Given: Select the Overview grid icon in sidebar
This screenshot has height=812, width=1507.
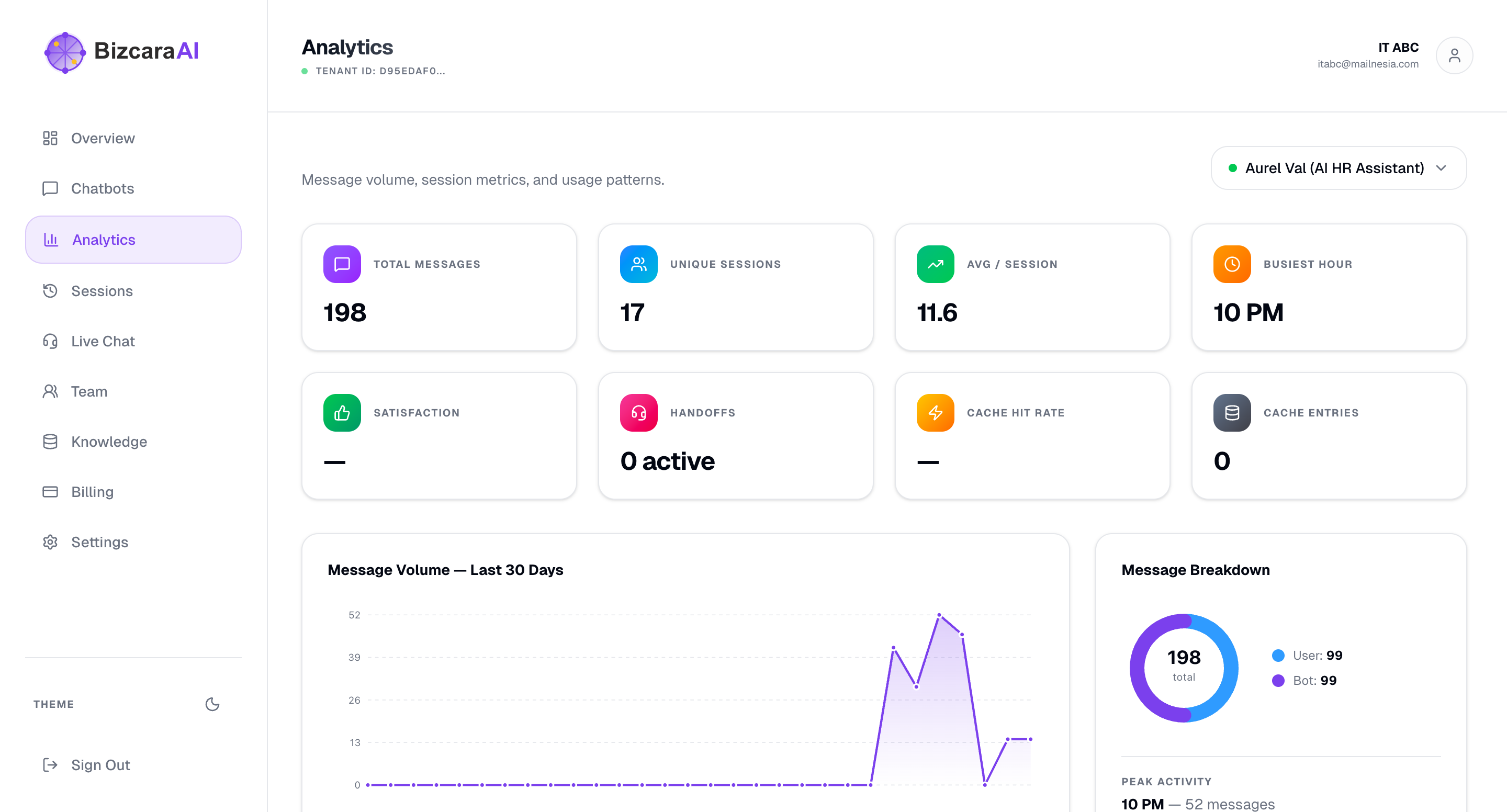Looking at the screenshot, I should (50, 138).
